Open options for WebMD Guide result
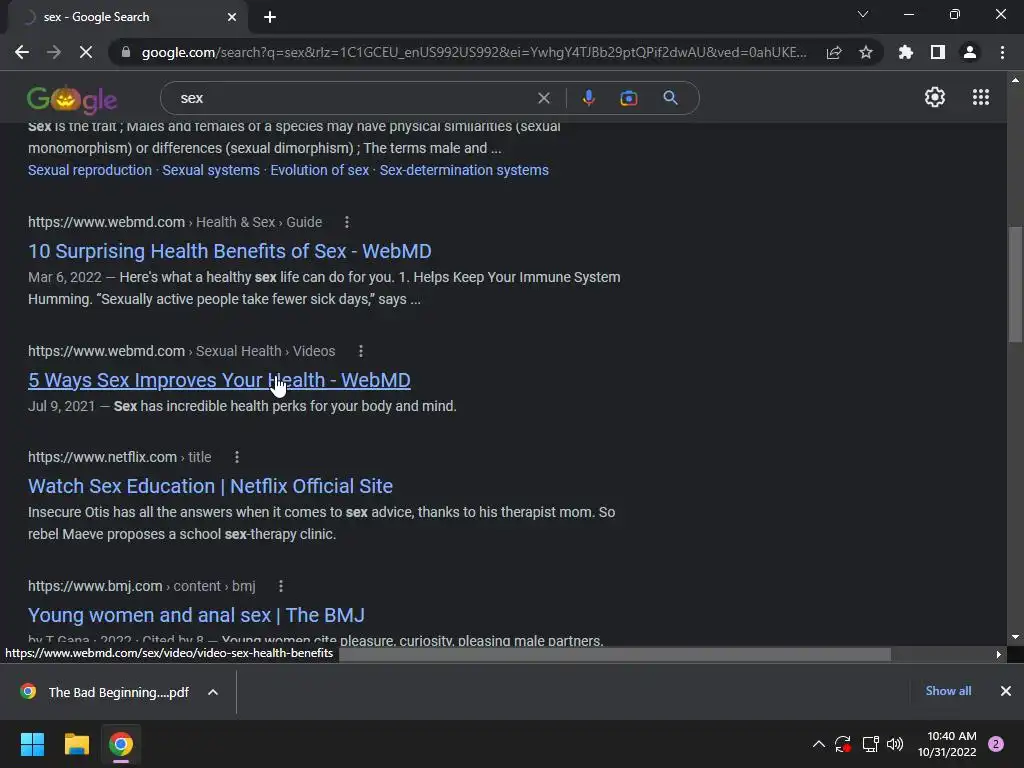The image size is (1024, 768). (347, 222)
